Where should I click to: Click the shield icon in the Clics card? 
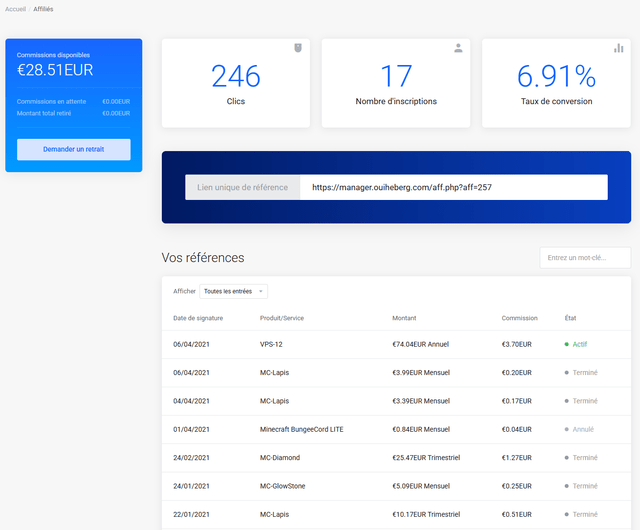(297, 48)
